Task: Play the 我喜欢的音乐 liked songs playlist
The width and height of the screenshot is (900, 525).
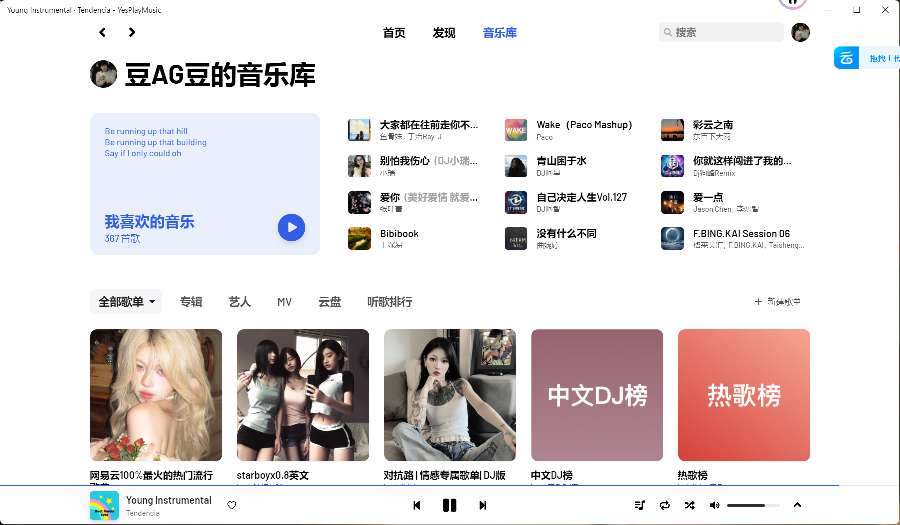Action: (291, 228)
